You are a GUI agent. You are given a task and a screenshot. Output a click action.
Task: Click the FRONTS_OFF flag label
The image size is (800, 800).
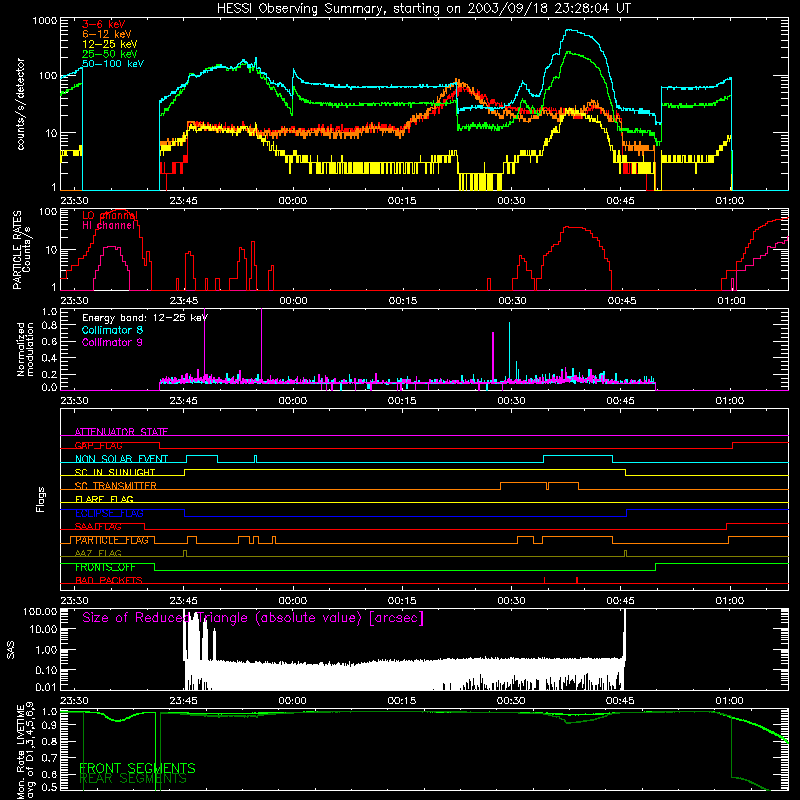pyautogui.click(x=106, y=567)
